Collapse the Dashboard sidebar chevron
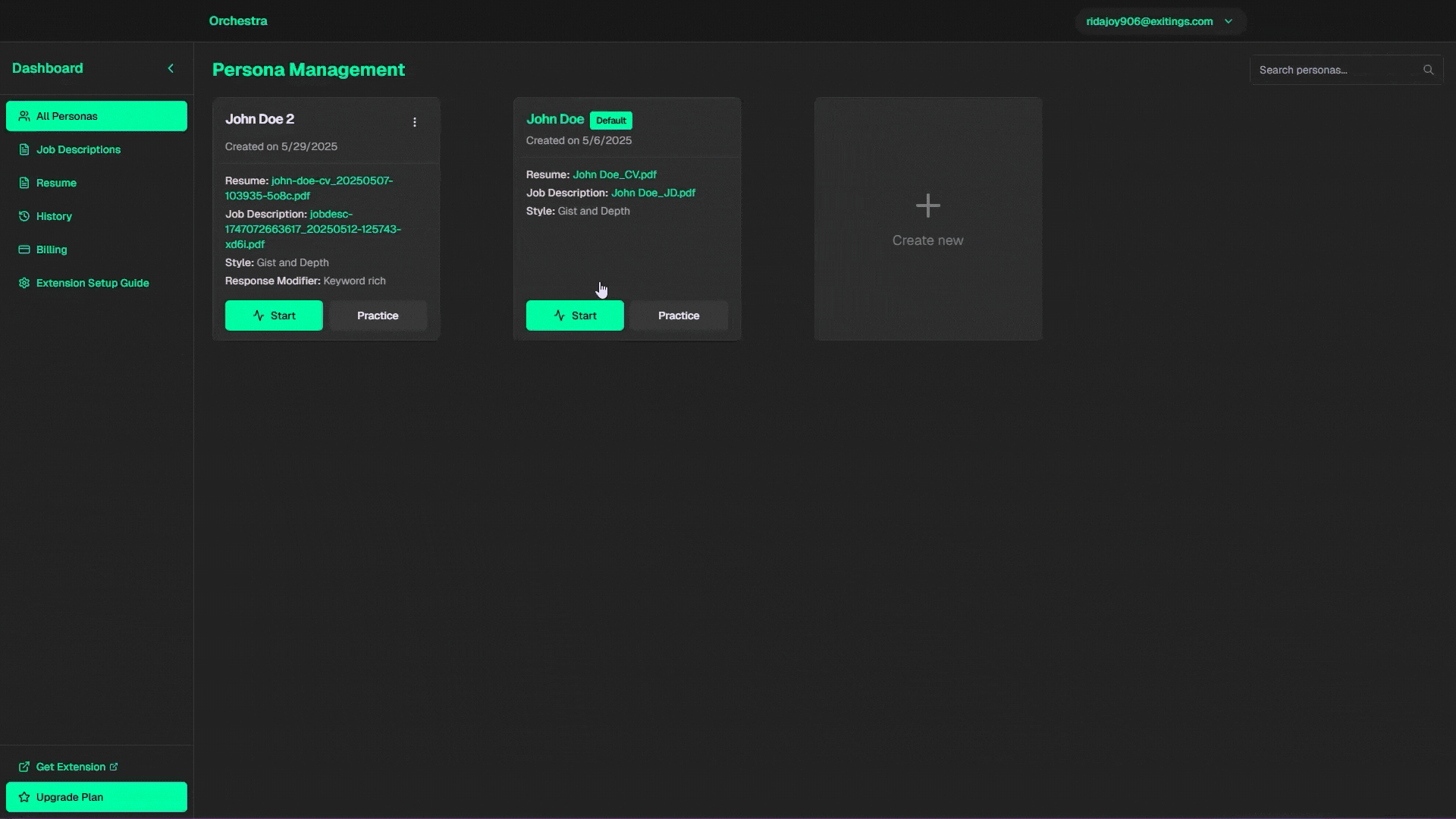 click(171, 68)
